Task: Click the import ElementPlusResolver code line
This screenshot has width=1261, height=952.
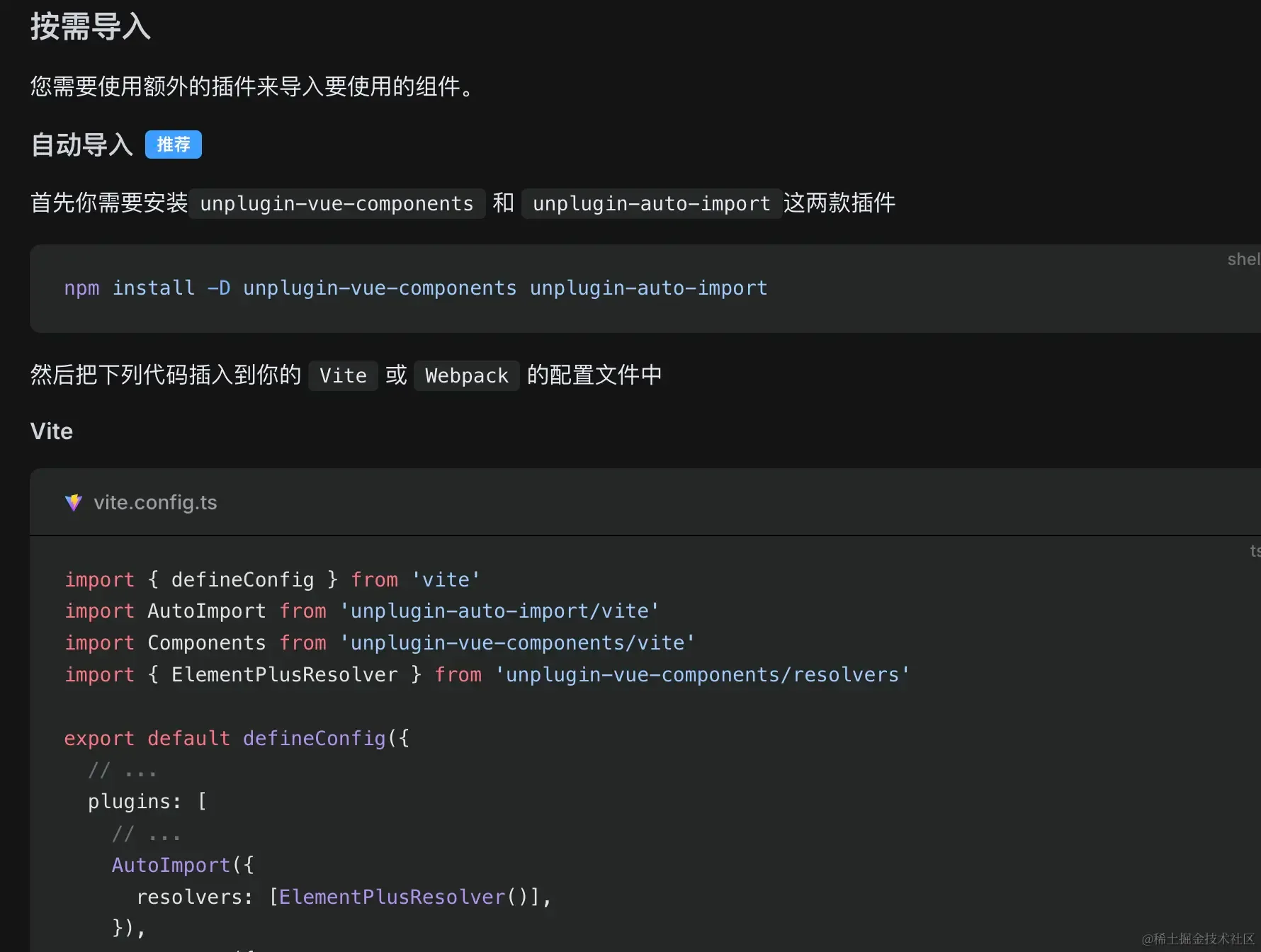Action: (487, 675)
